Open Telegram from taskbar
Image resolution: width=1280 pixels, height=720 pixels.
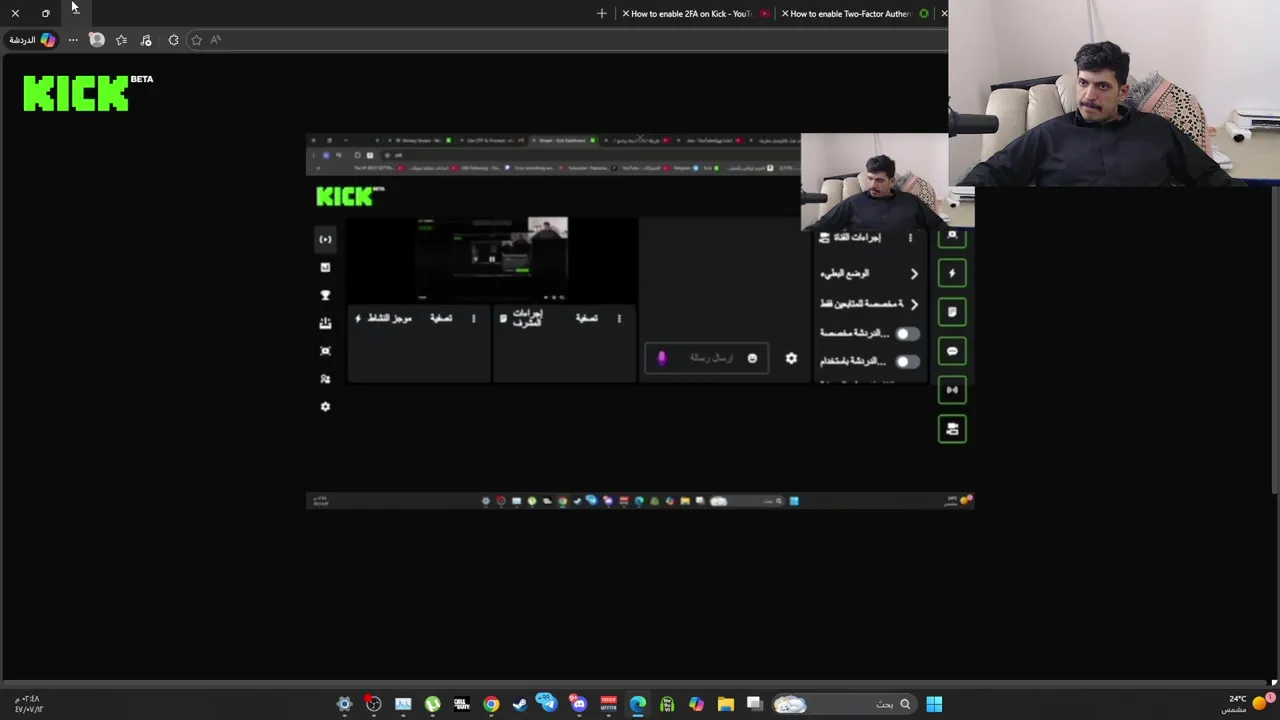click(x=546, y=703)
